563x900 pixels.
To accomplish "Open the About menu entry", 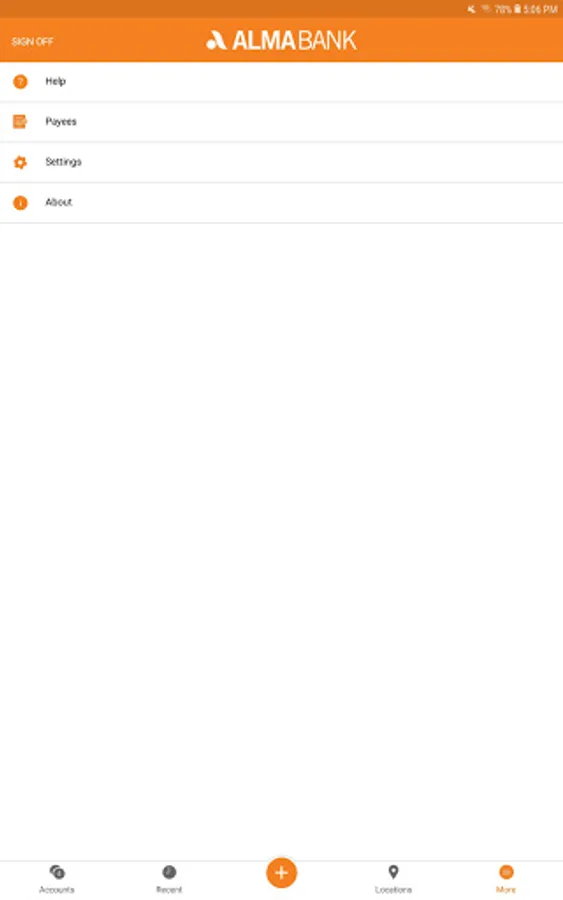I will point(281,203).
